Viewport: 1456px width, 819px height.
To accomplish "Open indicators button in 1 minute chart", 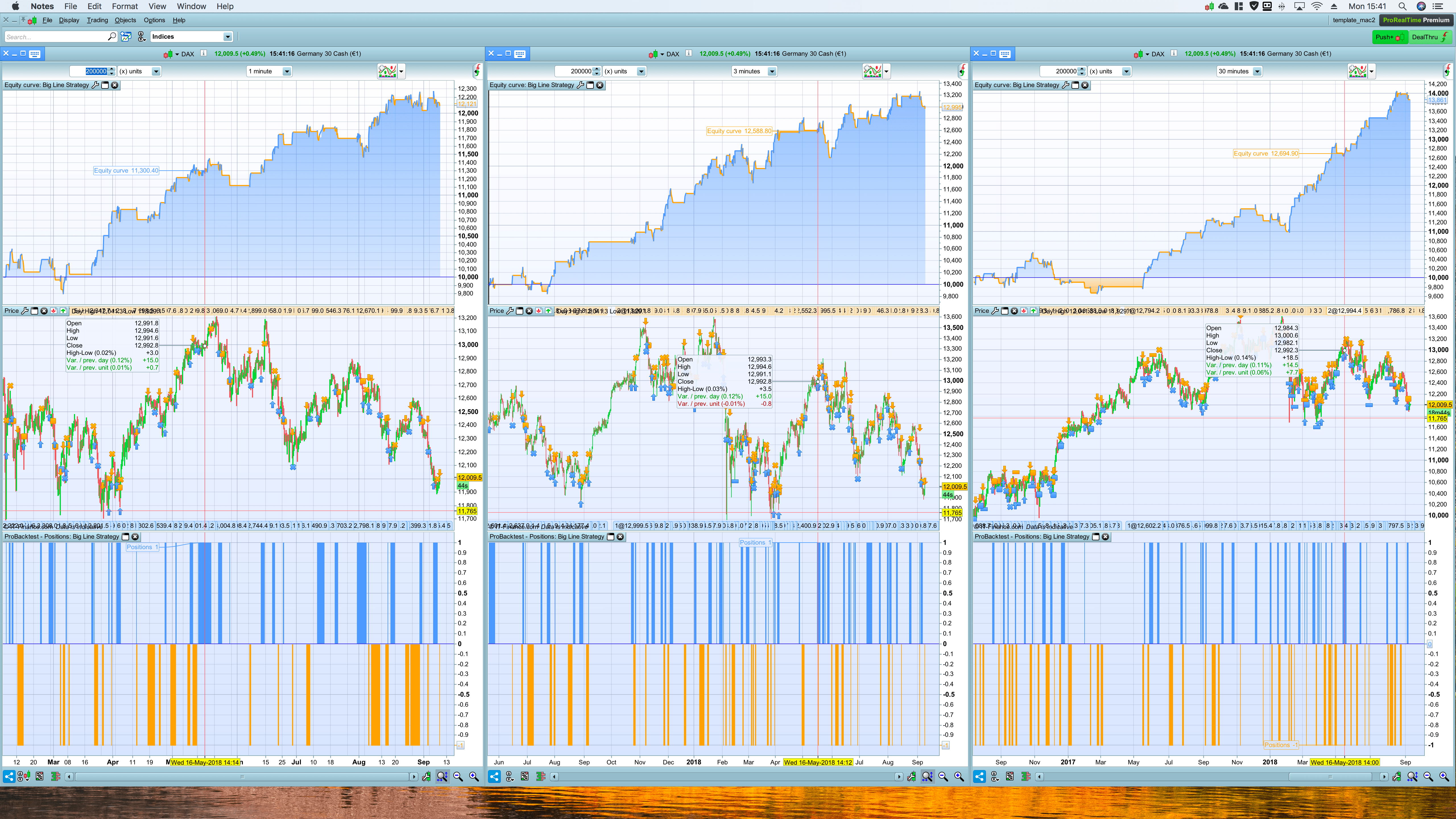I will [388, 71].
